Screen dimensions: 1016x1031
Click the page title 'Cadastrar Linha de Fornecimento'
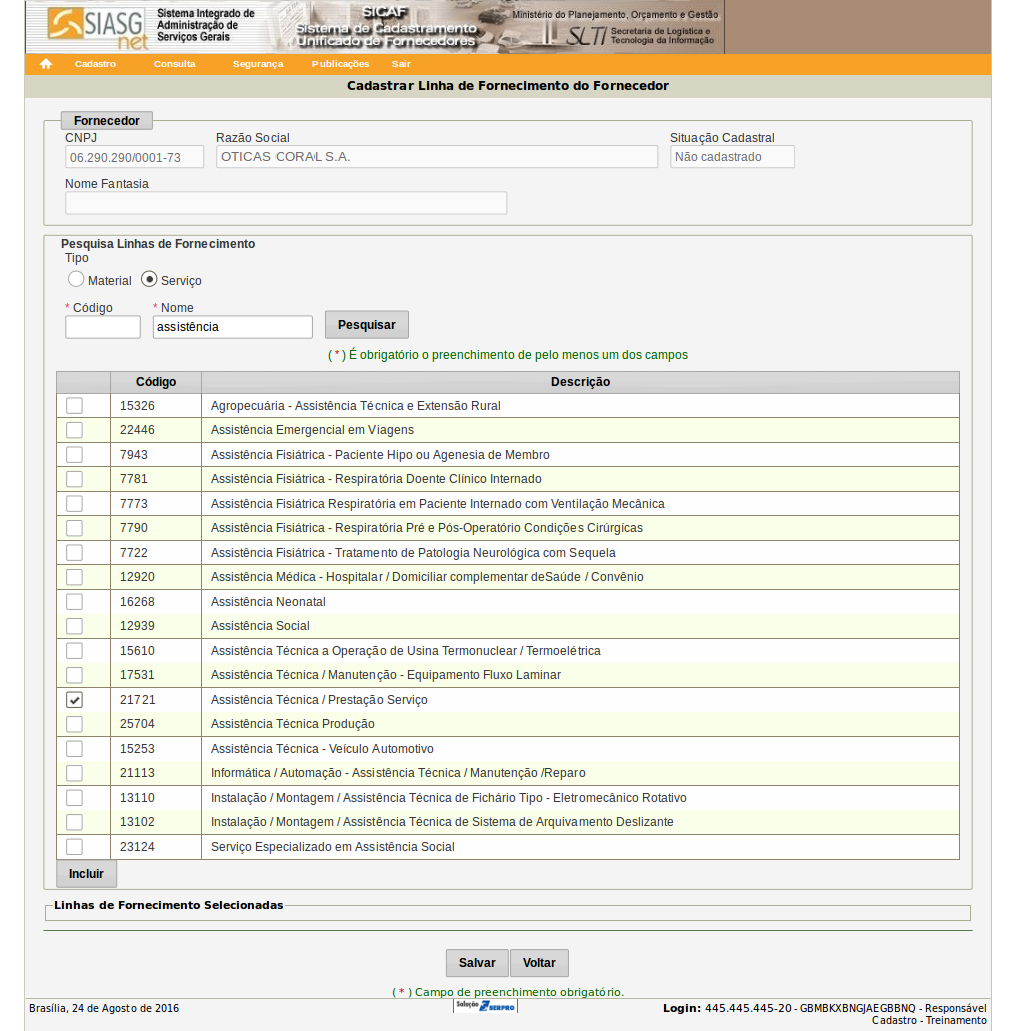click(x=508, y=85)
